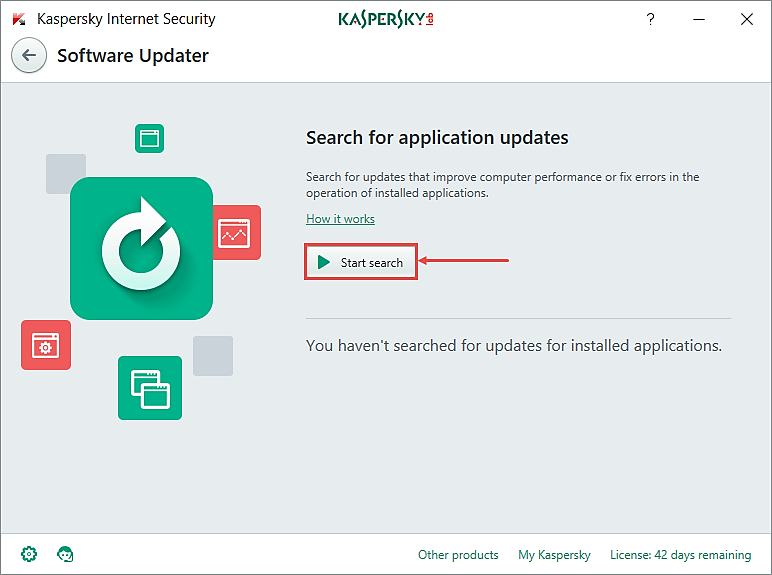
Task: Click the large green update arrow illustration
Action: (x=141, y=248)
